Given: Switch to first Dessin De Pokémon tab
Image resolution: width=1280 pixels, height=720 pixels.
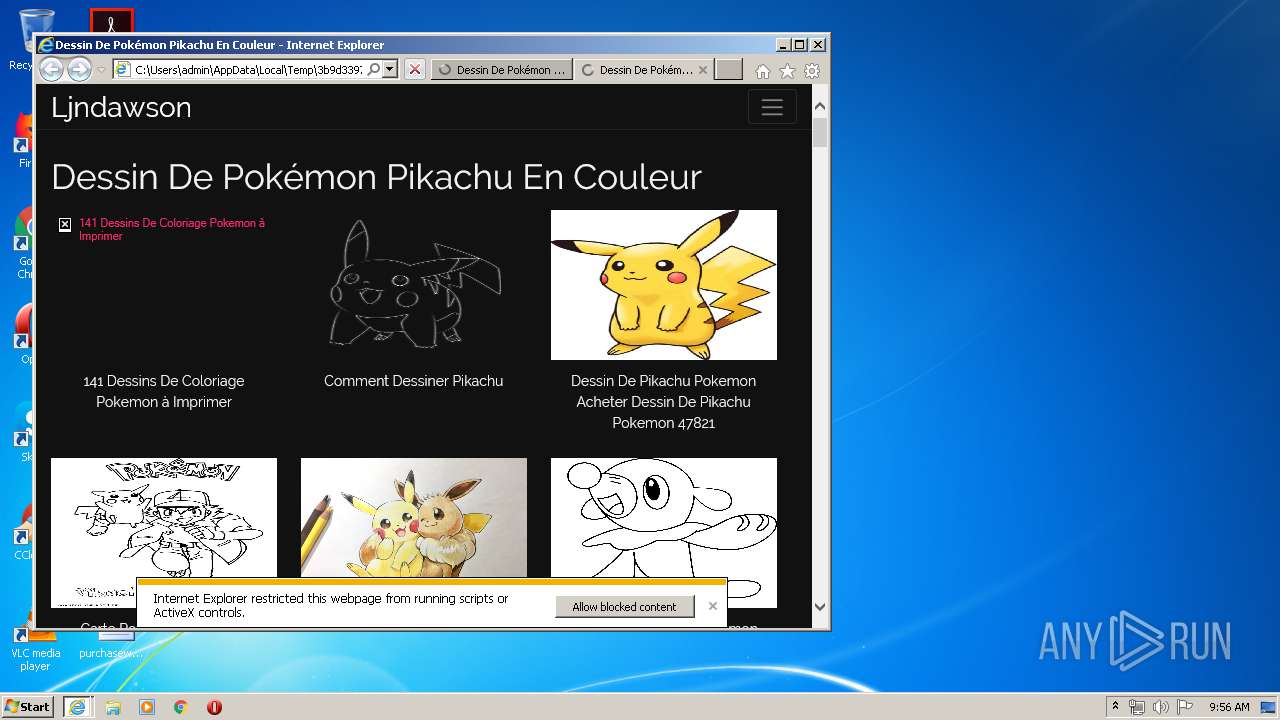Looking at the screenshot, I should [x=502, y=70].
